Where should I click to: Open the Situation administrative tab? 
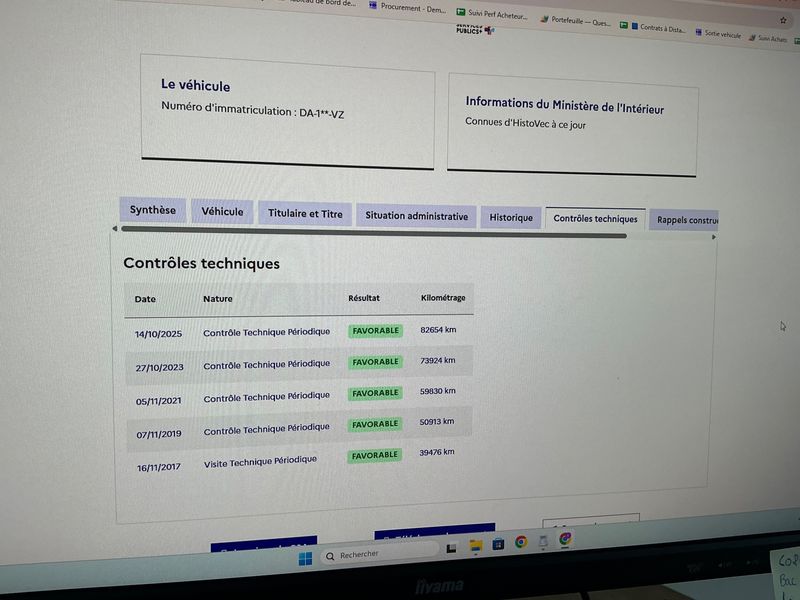(416, 216)
